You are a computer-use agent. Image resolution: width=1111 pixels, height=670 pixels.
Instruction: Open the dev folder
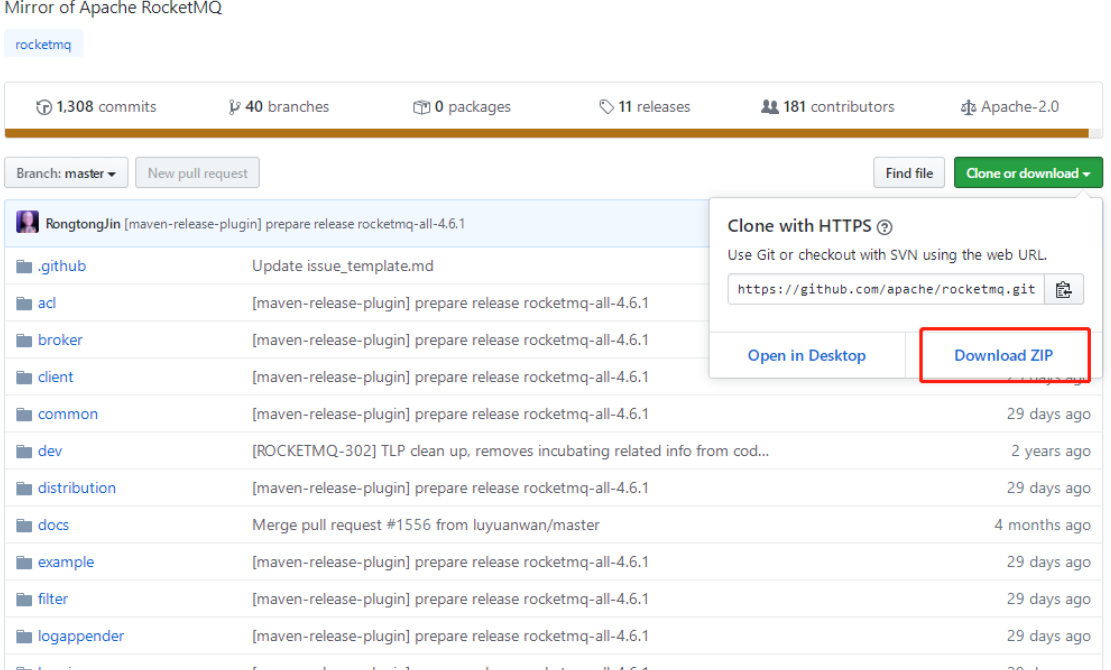(50, 451)
